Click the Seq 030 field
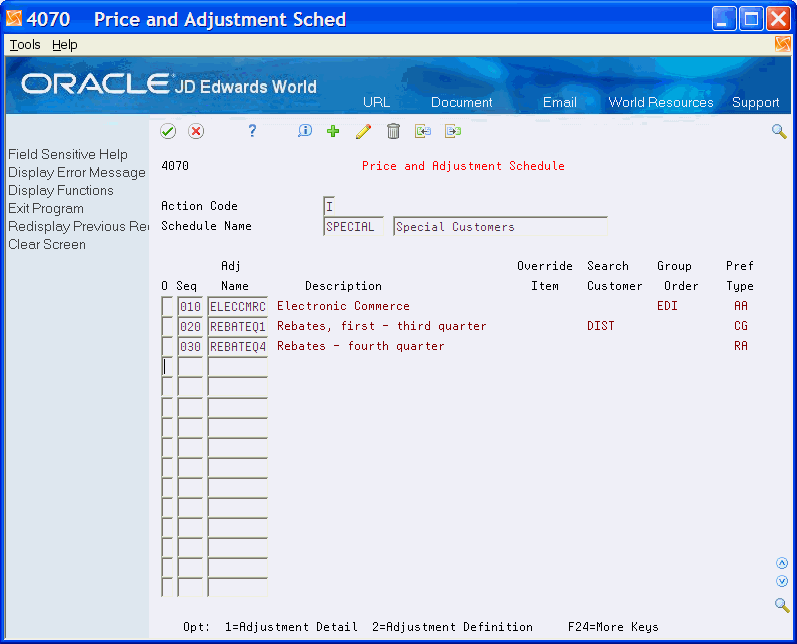 click(x=190, y=347)
